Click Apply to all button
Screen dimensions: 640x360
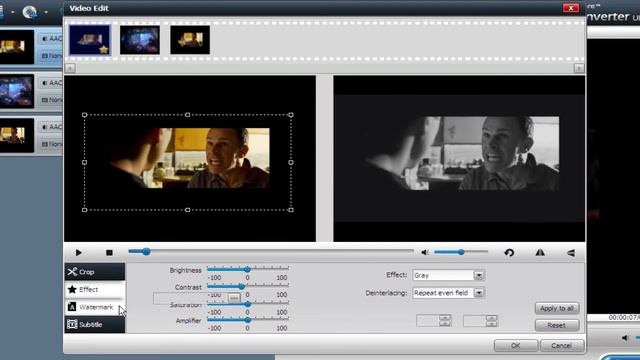pos(557,308)
